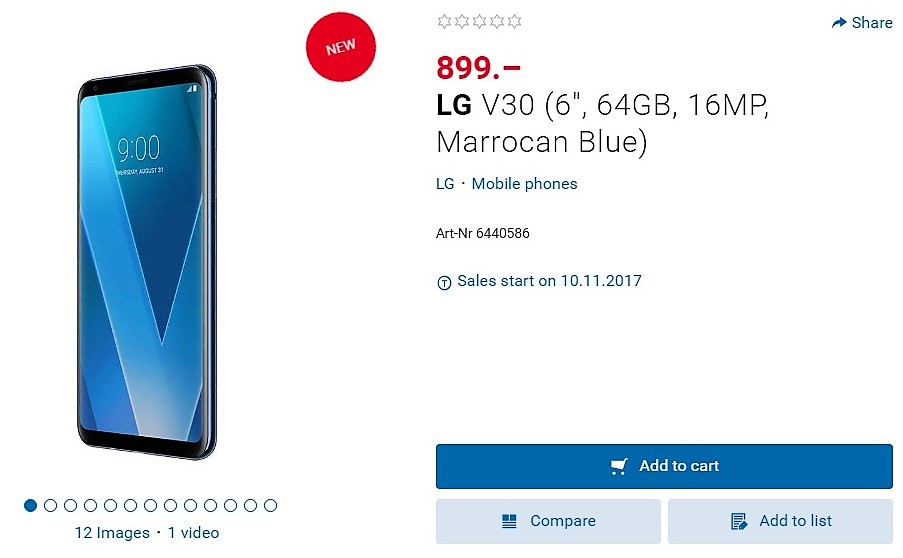The height and width of the screenshot is (558, 903).
Task: Open the LG brand link
Action: pos(445,184)
